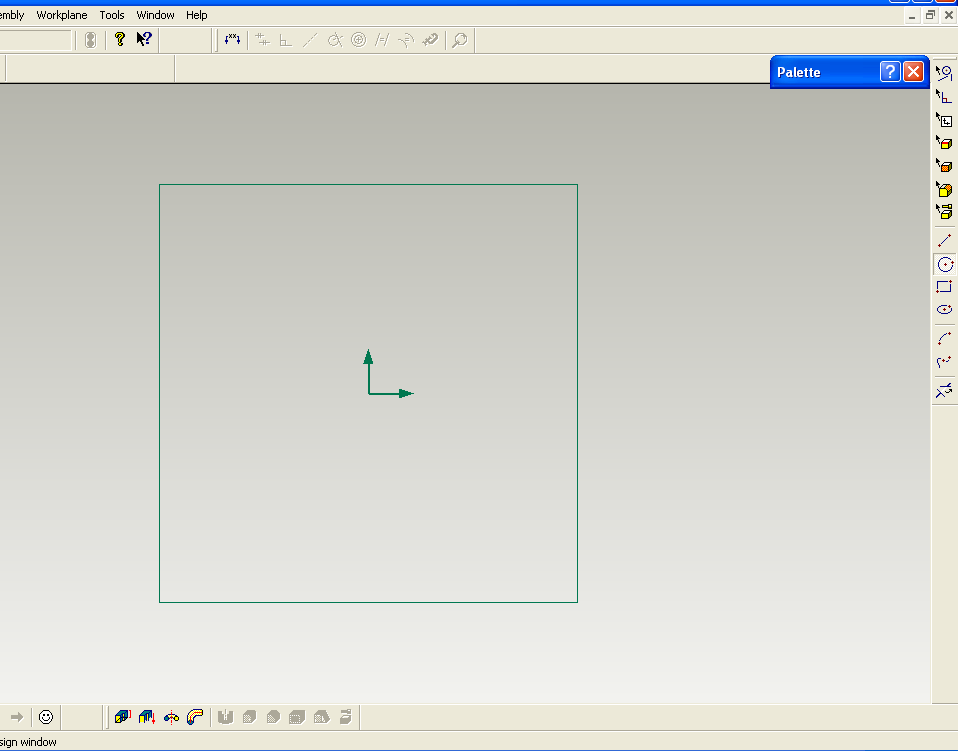Select the Spline sketching tool
The width and height of the screenshot is (958, 751).
(944, 362)
